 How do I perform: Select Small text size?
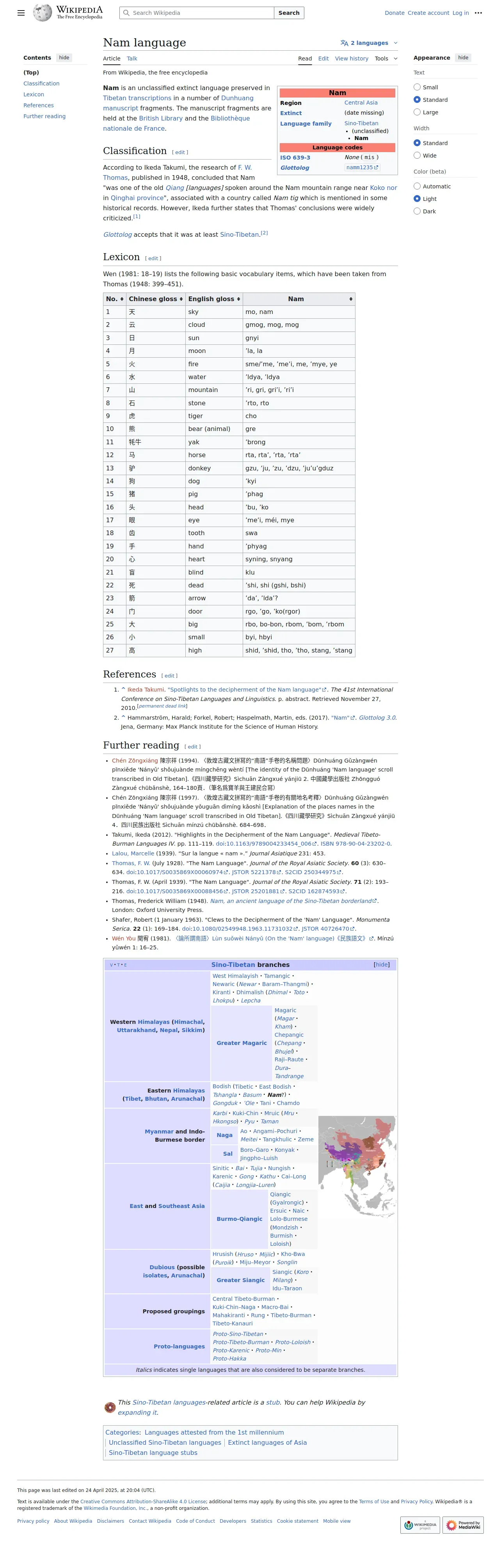[417, 87]
